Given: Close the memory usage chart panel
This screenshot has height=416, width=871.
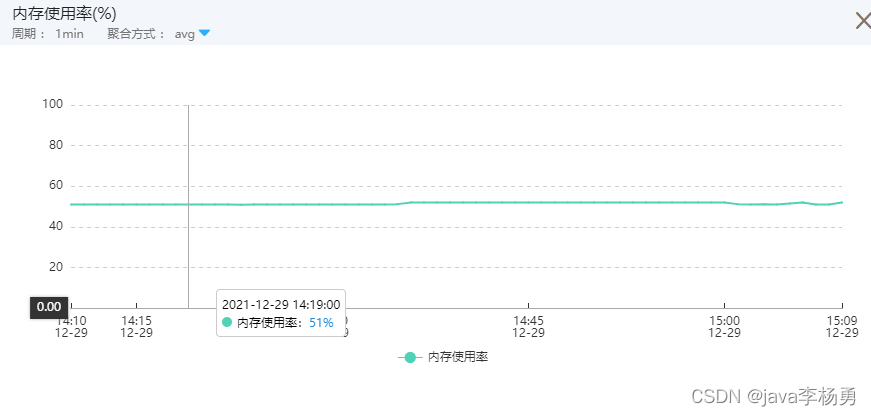Looking at the screenshot, I should (861, 20).
